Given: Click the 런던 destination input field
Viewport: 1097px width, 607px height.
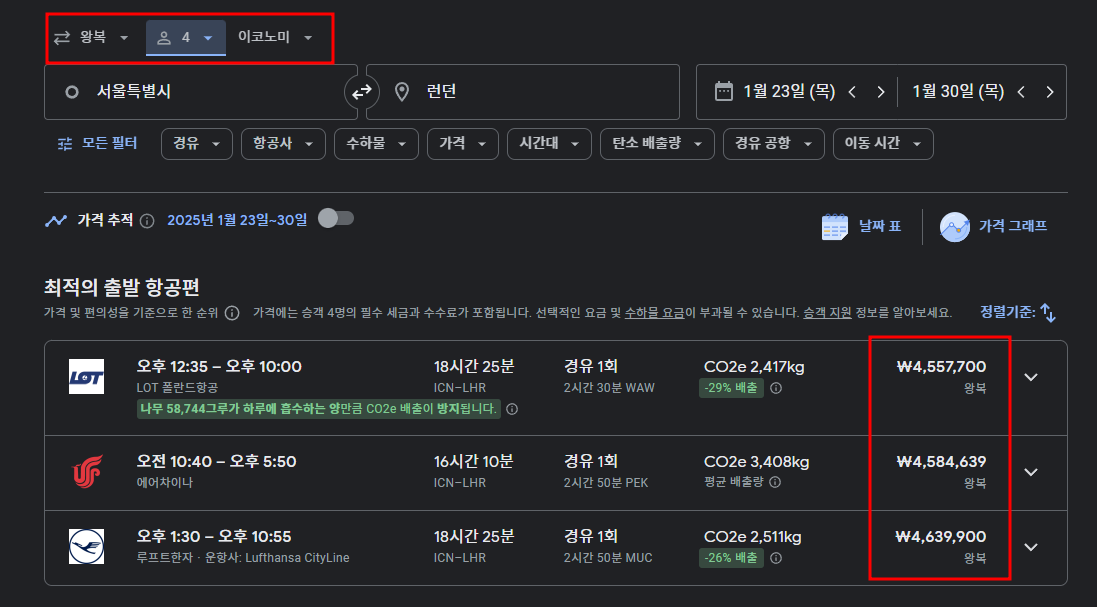Looking at the screenshot, I should point(500,91).
